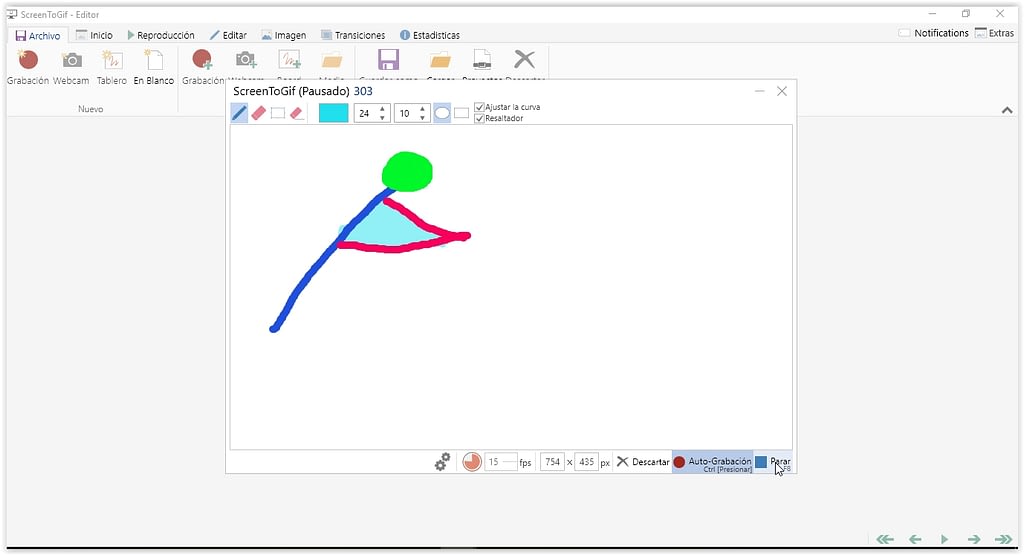1024x555 pixels.
Task: Select the ellipse pen tip shape
Action: pos(442,113)
